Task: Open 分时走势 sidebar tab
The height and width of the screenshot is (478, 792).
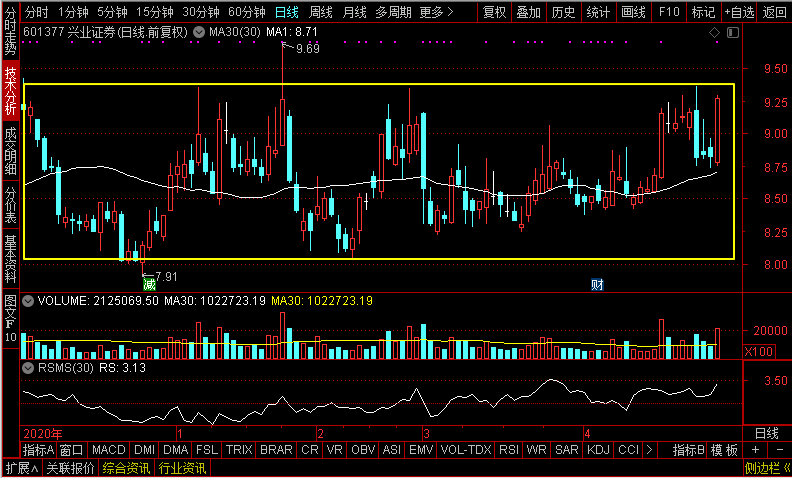Action: click(11, 31)
